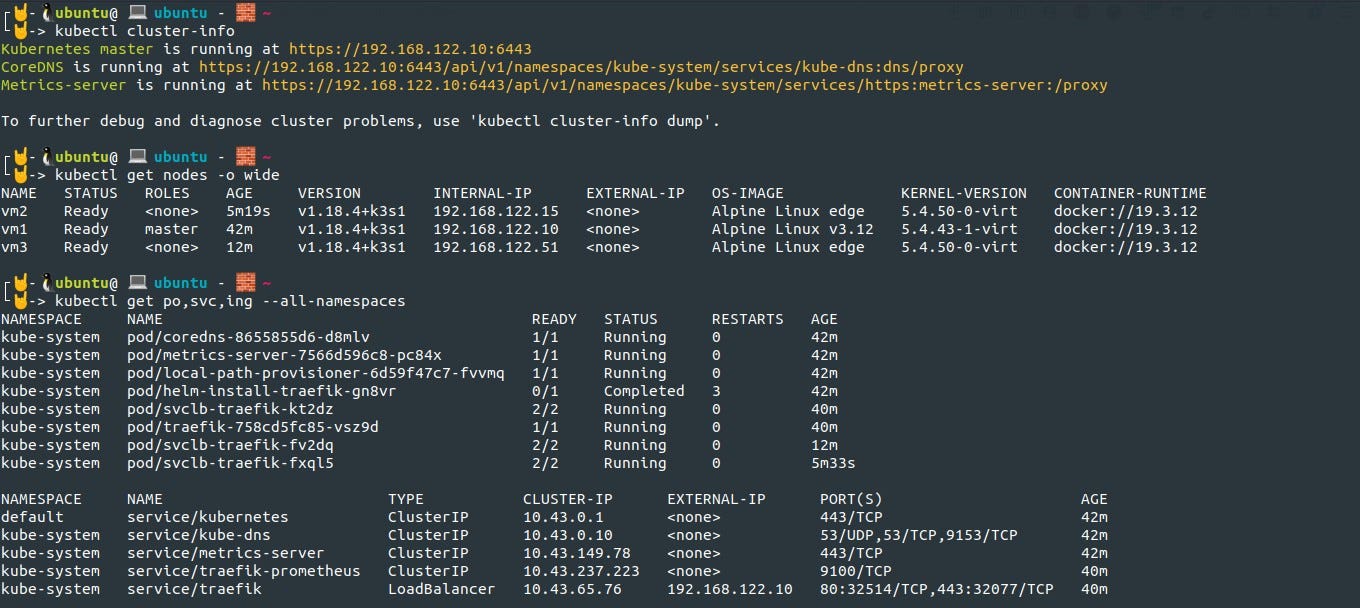Viewport: 1360px width, 608px height.
Task: Click the penguin icon in the prompt above kubectl cluster-info
Action: 47,13
